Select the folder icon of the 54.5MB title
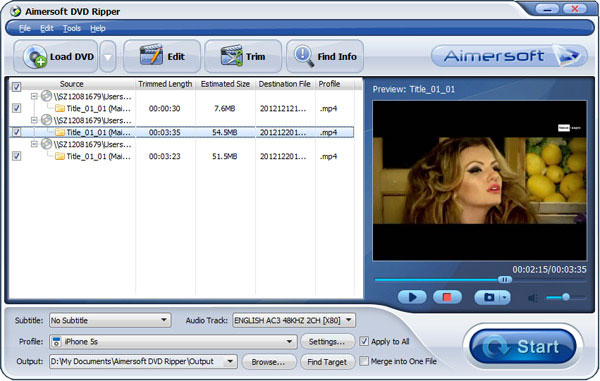Viewport: 600px width, 381px height. click(x=60, y=132)
